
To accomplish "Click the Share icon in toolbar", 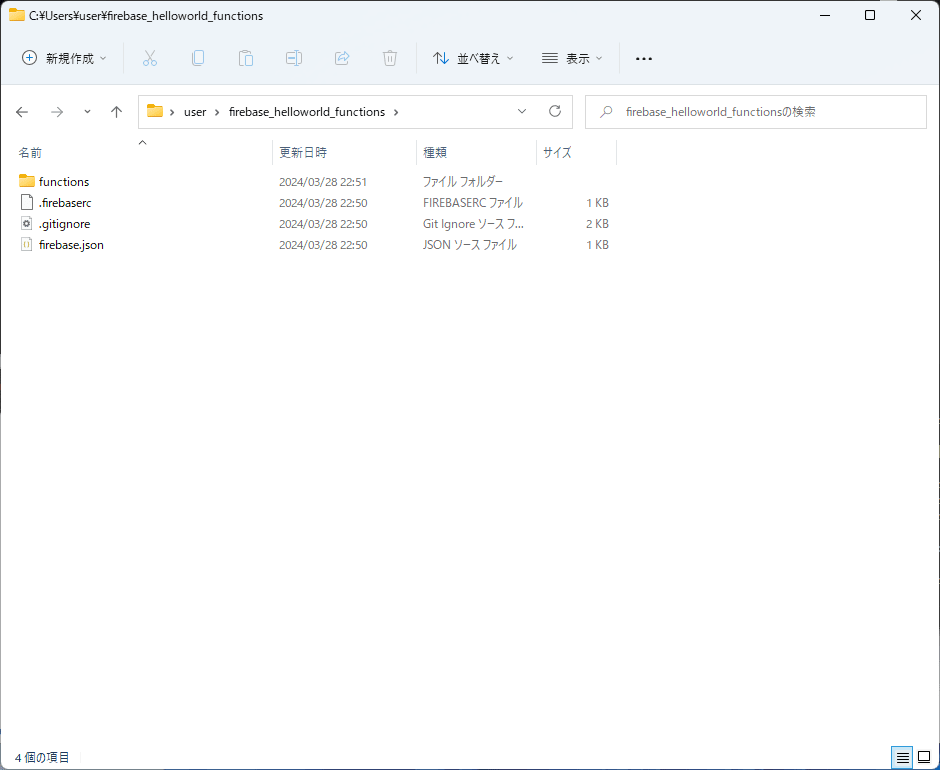I will pyautogui.click(x=342, y=58).
